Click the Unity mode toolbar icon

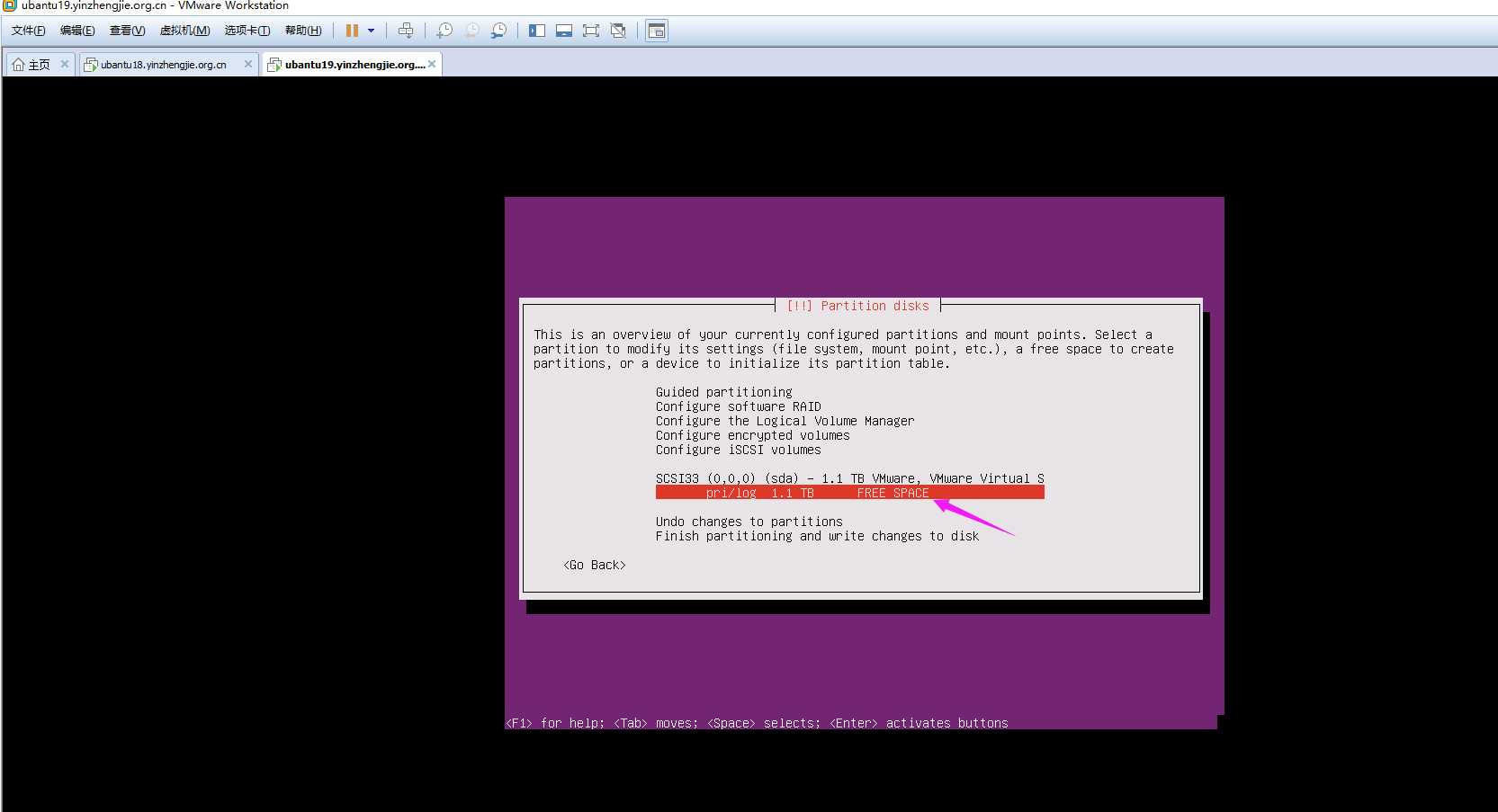point(618,31)
